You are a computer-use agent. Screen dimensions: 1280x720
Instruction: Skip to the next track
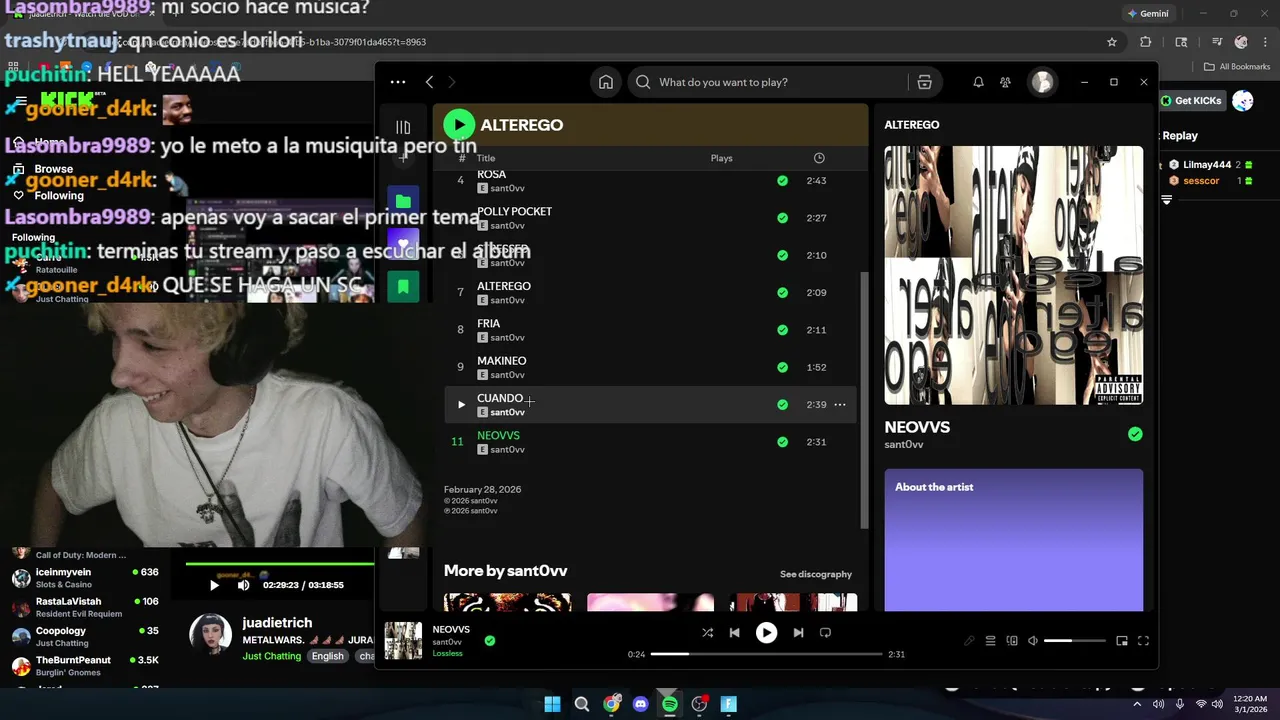tap(798, 633)
